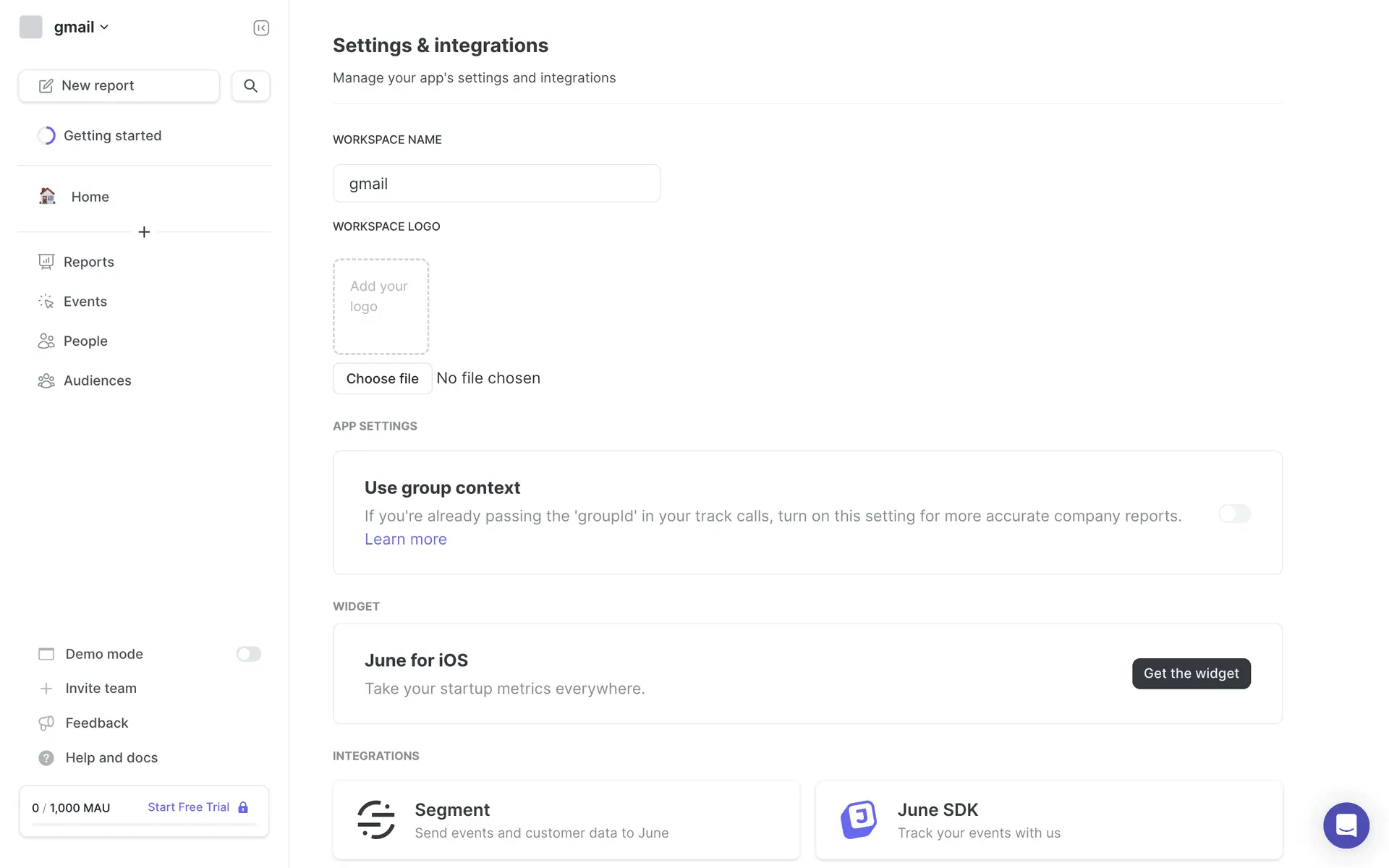Click the Choose file button

coord(382,378)
